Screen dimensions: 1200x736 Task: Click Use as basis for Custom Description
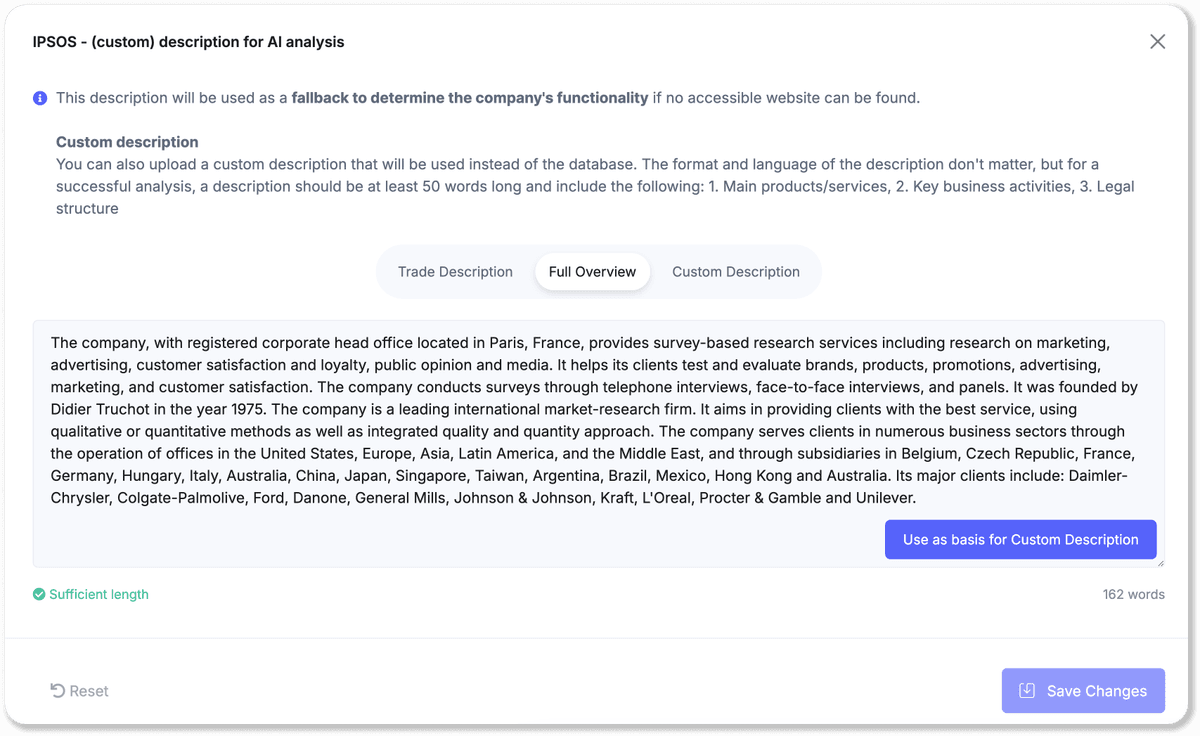(x=1020, y=540)
